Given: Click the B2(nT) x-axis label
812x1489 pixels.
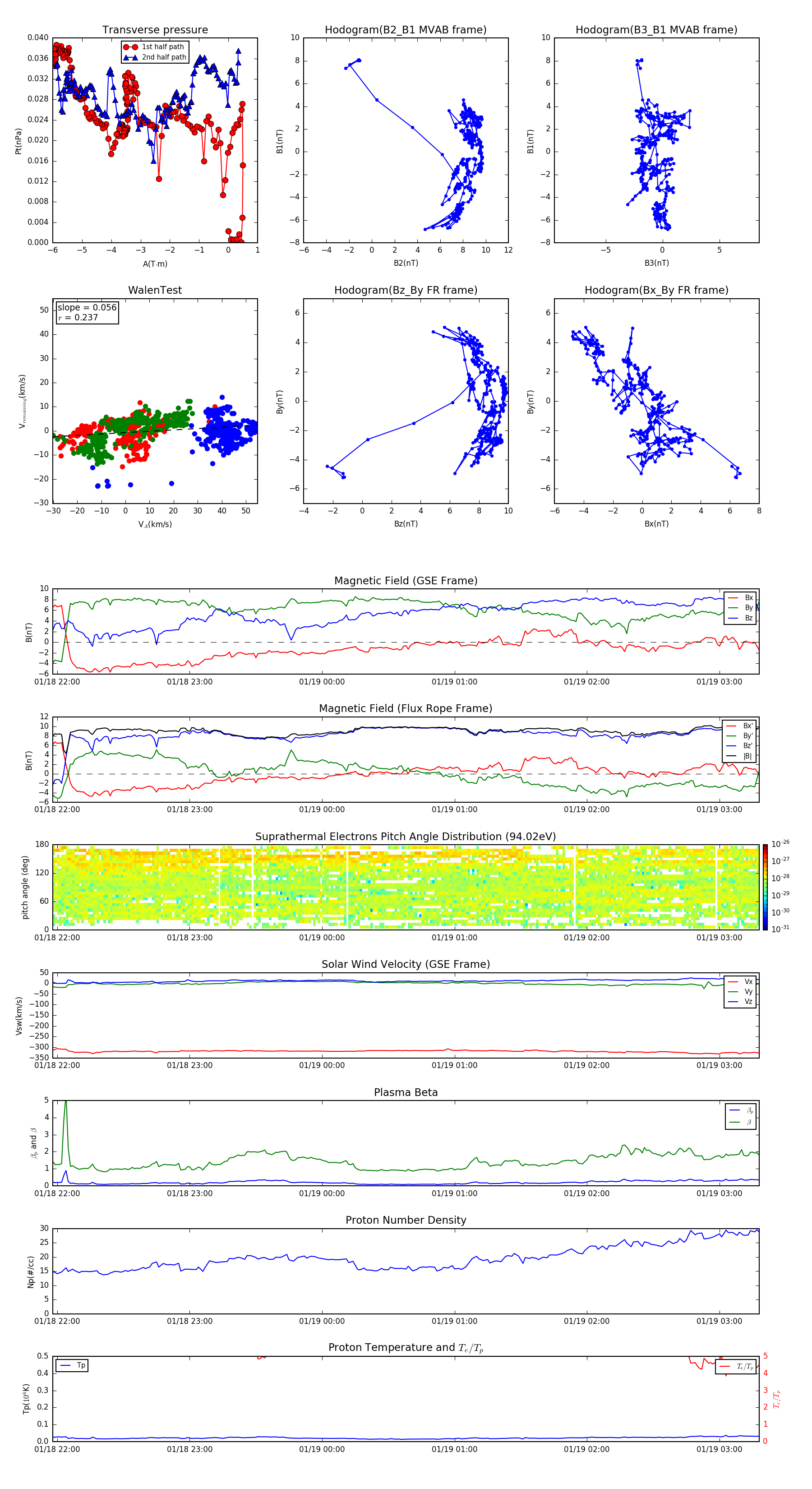Looking at the screenshot, I should tap(406, 263).
